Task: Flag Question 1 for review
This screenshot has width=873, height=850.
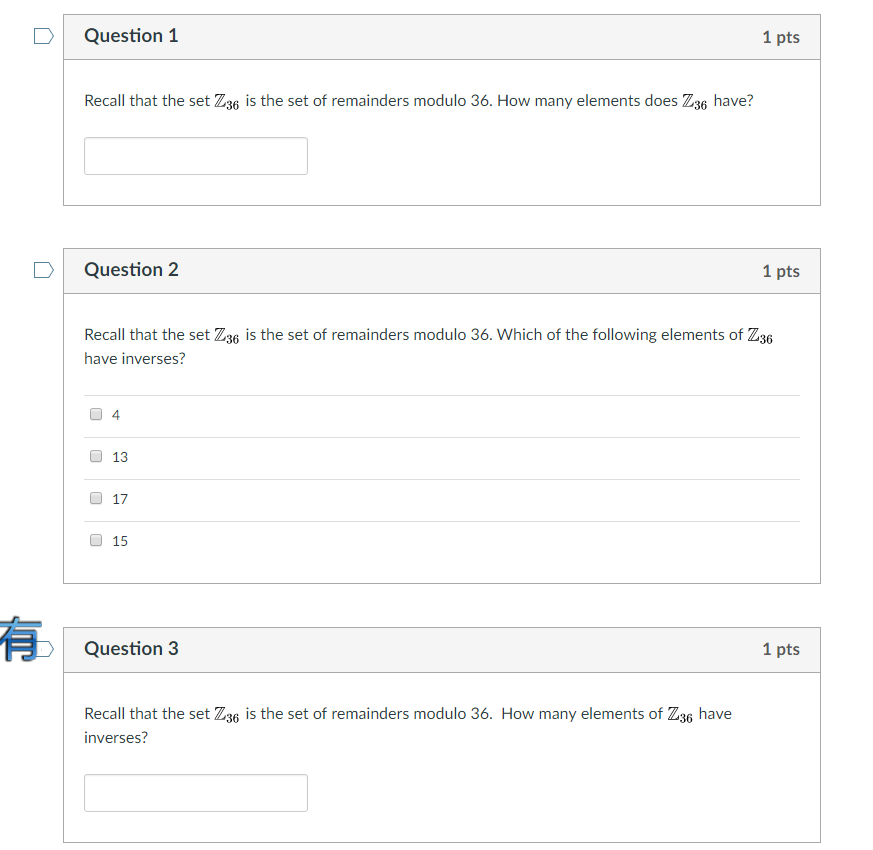Action: [42, 37]
